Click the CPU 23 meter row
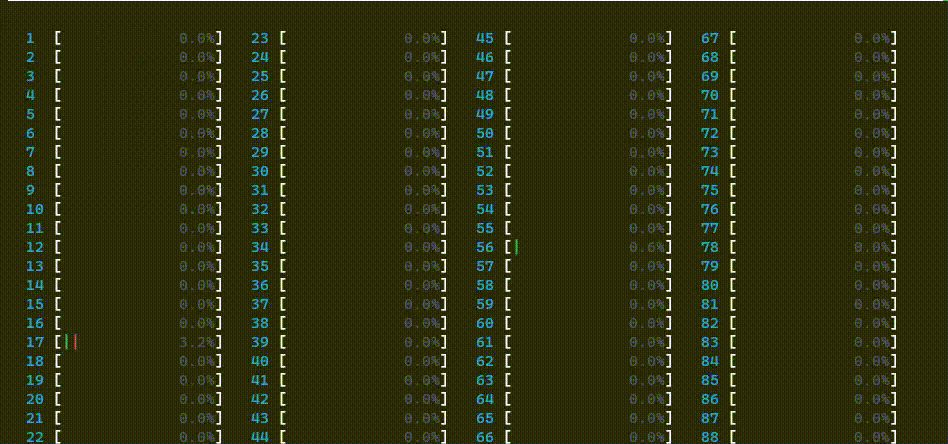The image size is (948, 444). [363, 39]
